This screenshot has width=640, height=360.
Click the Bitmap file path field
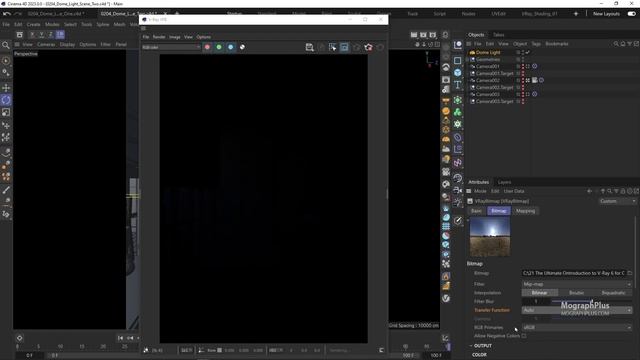pos(573,273)
